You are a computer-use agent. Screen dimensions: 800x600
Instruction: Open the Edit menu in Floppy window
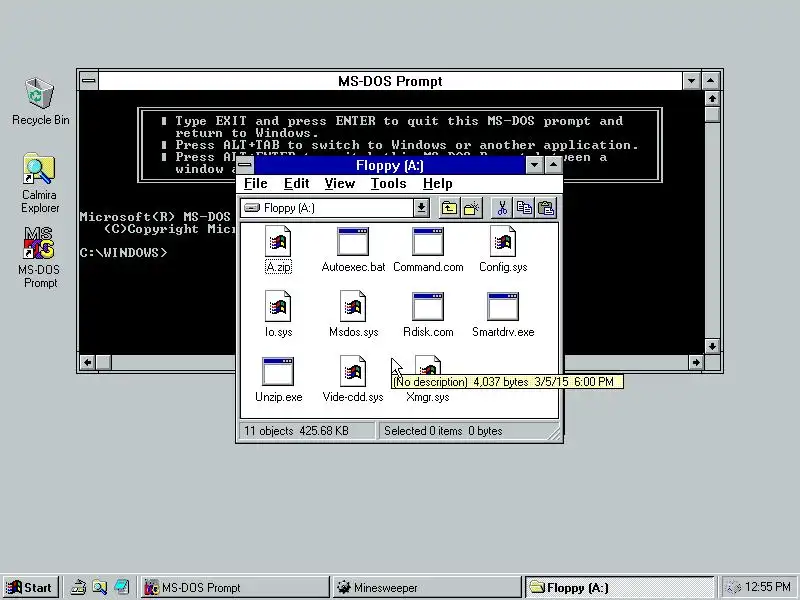click(296, 184)
